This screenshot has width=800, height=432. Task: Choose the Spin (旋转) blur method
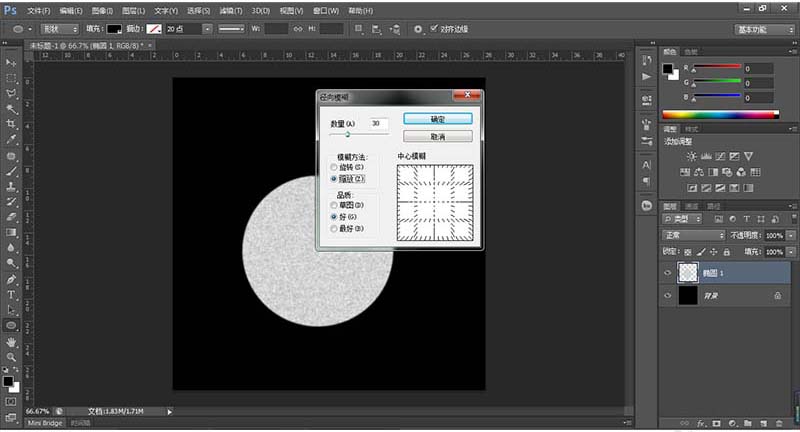pos(335,167)
